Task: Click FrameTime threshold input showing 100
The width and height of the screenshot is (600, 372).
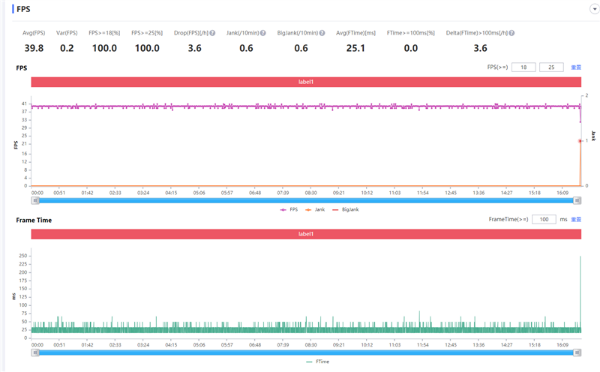Action: 544,219
